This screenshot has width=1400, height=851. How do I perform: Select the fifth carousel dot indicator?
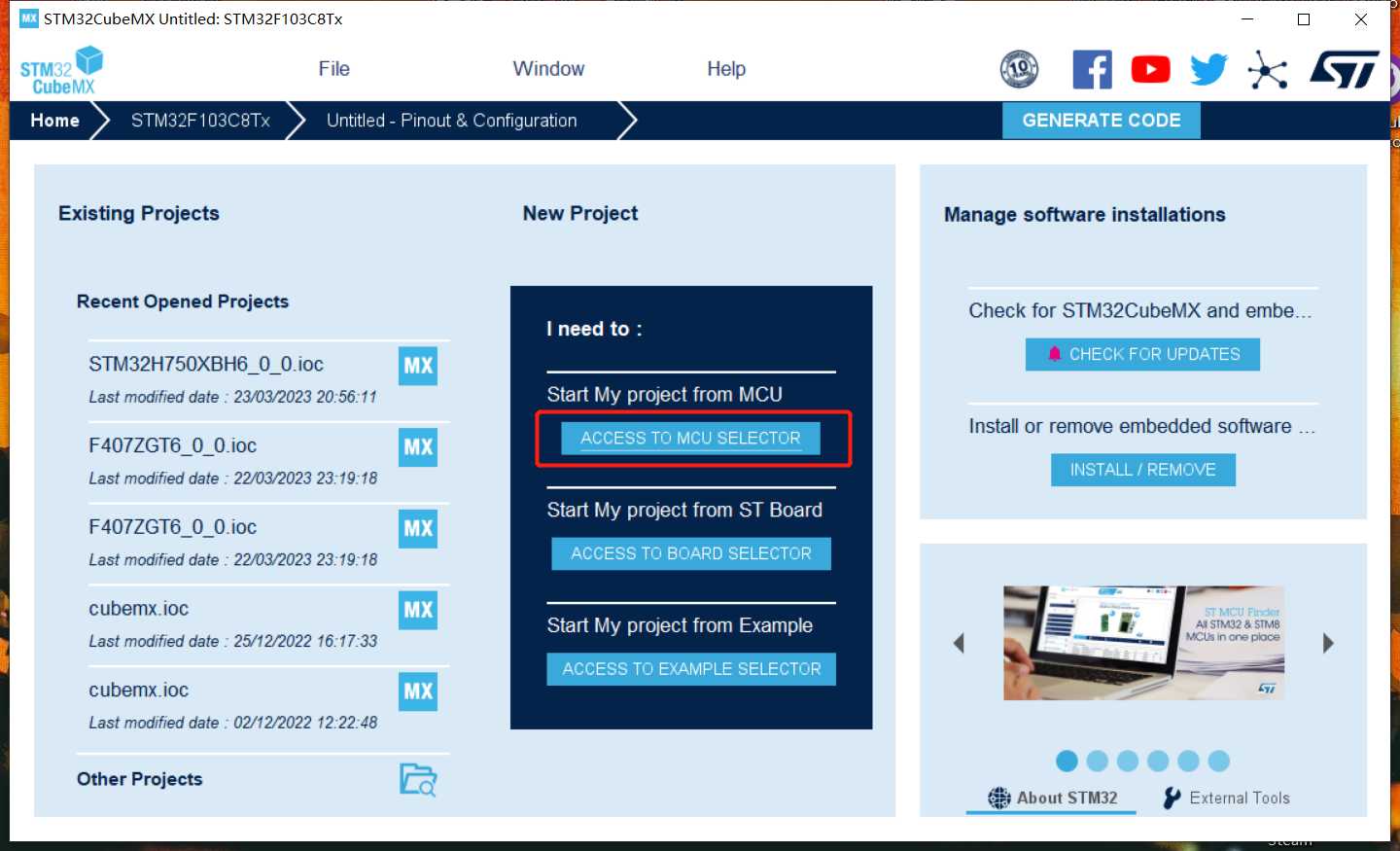click(x=1188, y=761)
